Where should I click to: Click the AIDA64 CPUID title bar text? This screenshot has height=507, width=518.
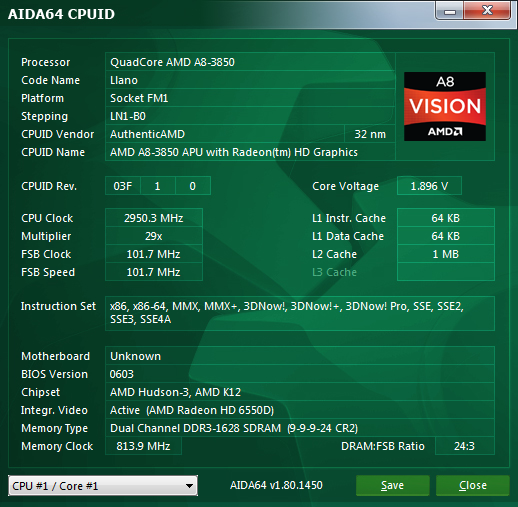[x=61, y=14]
